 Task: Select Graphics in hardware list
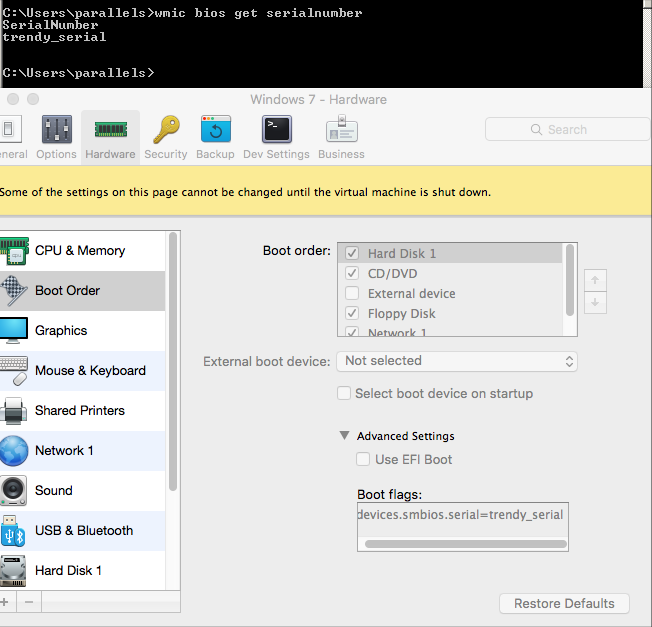point(82,331)
